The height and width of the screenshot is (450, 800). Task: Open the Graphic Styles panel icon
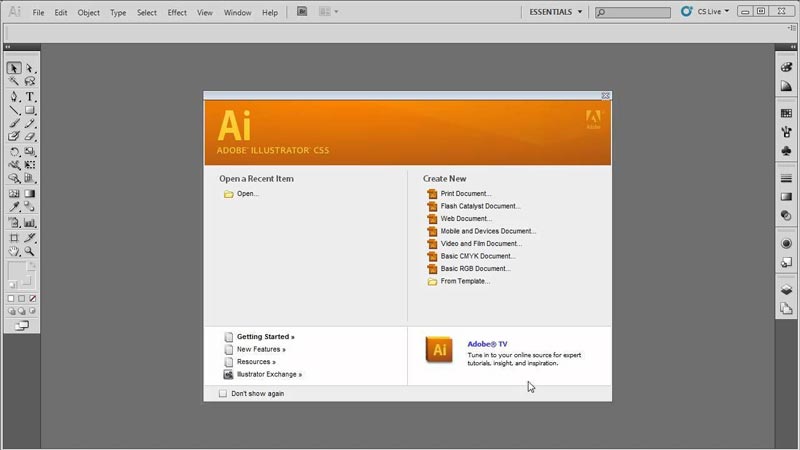click(786, 262)
